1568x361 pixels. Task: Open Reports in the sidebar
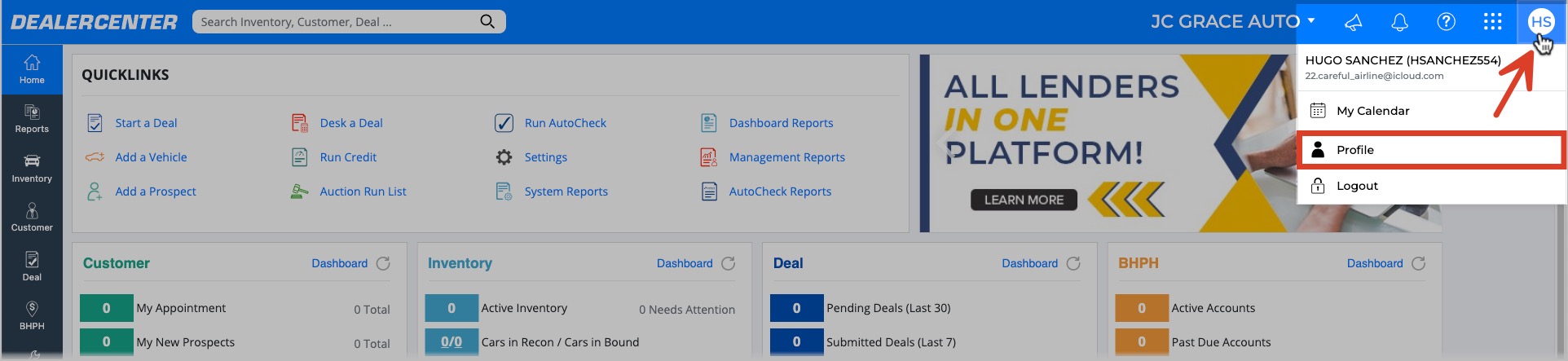[x=32, y=119]
